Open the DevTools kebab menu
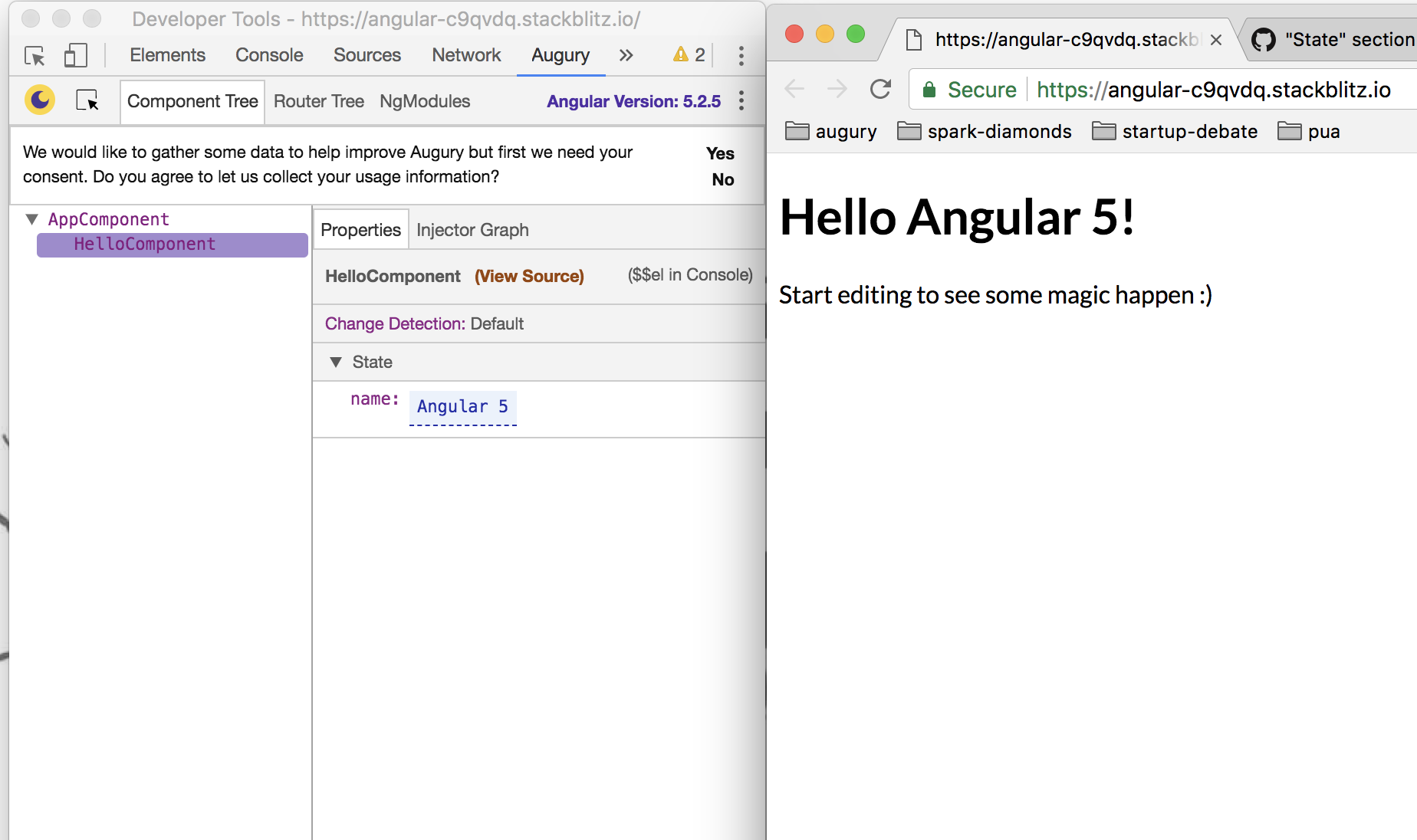The width and height of the screenshot is (1417, 840). pos(741,55)
